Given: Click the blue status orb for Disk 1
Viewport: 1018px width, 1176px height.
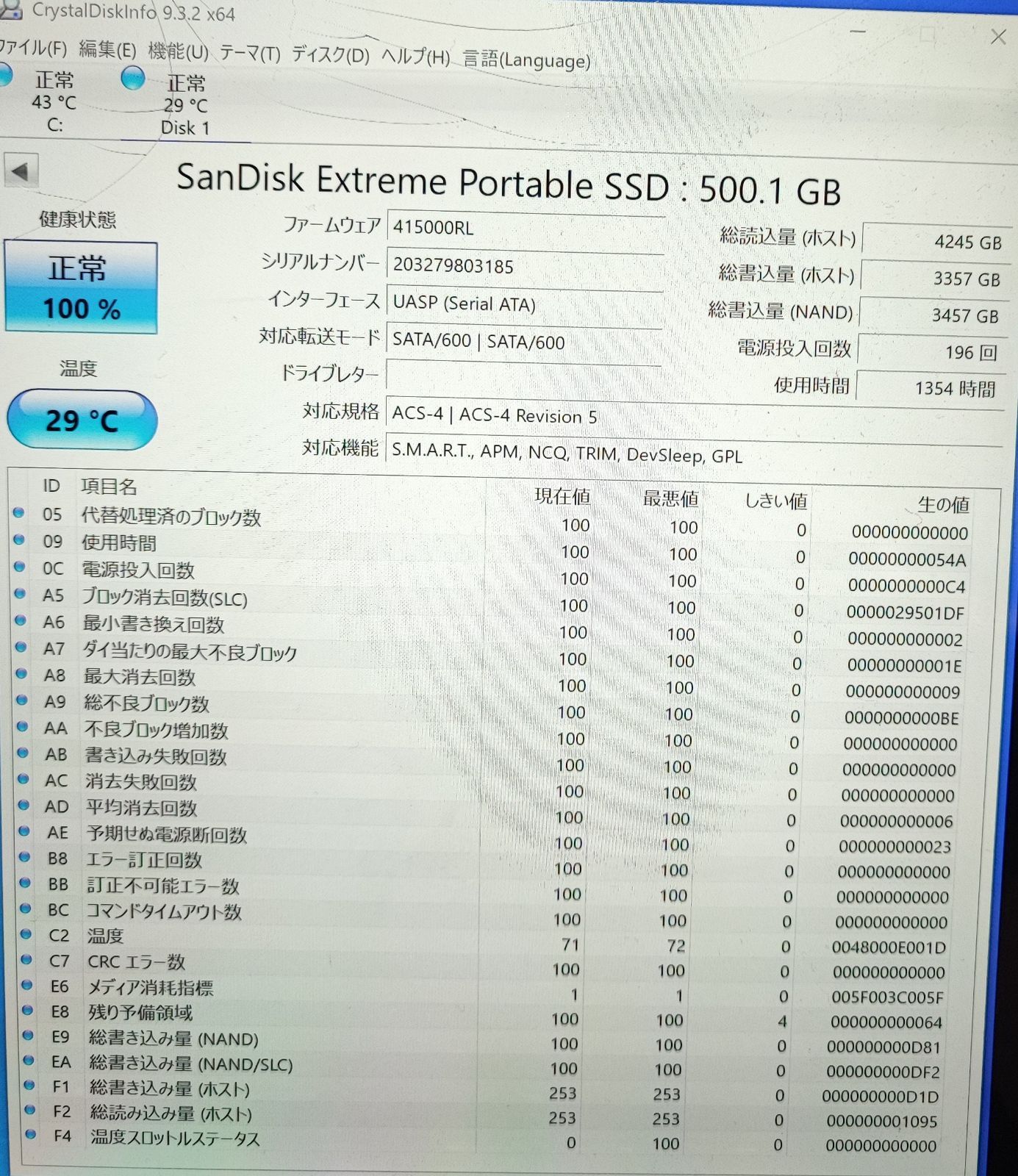Looking at the screenshot, I should pos(133,78).
